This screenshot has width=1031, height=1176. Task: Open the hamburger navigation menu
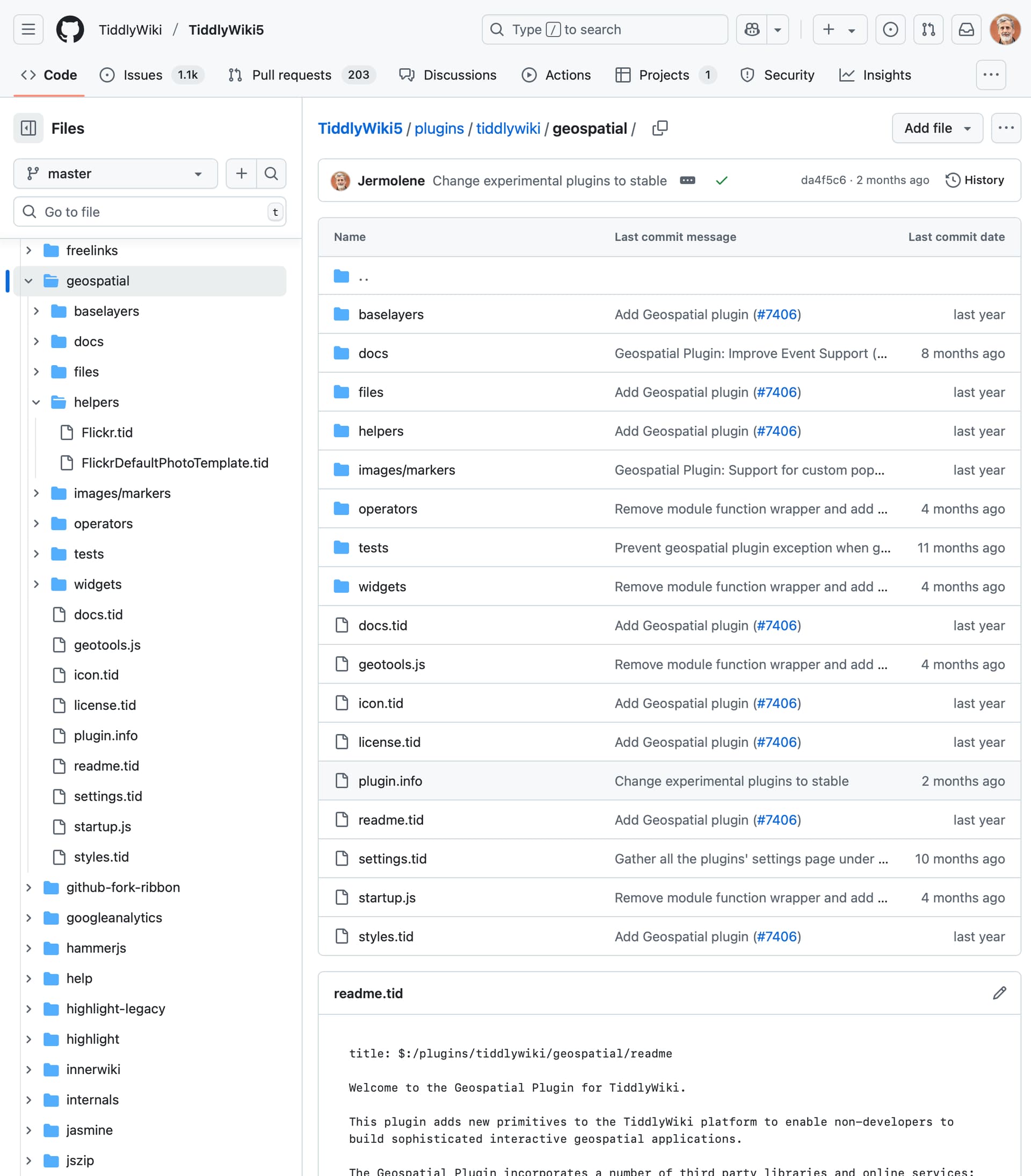click(28, 30)
